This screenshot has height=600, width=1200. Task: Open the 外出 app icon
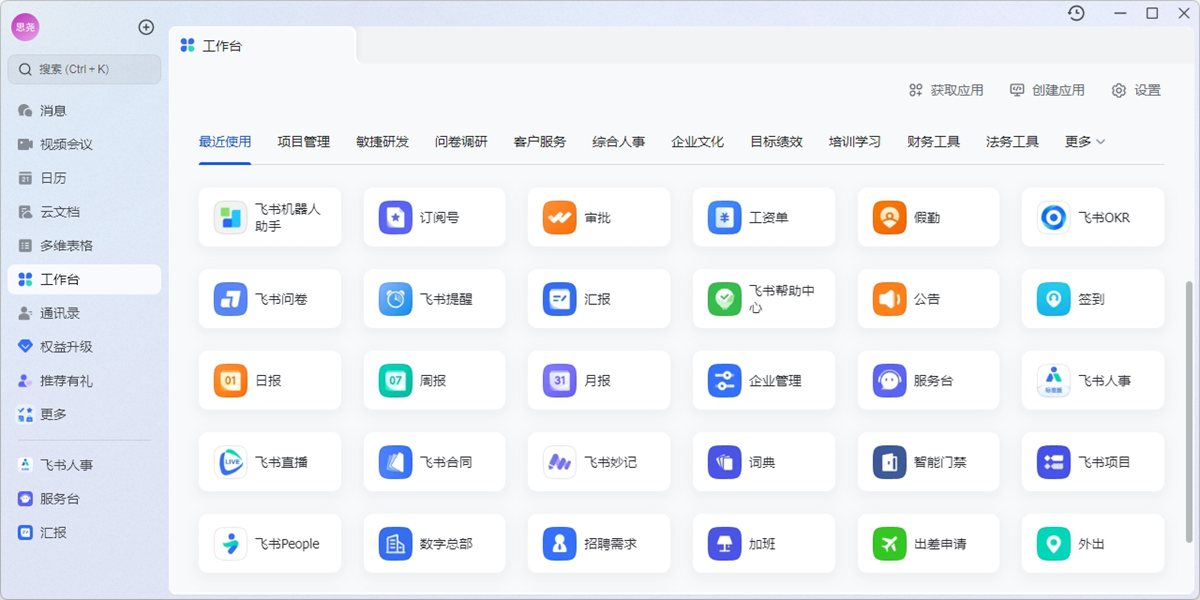coord(1054,544)
